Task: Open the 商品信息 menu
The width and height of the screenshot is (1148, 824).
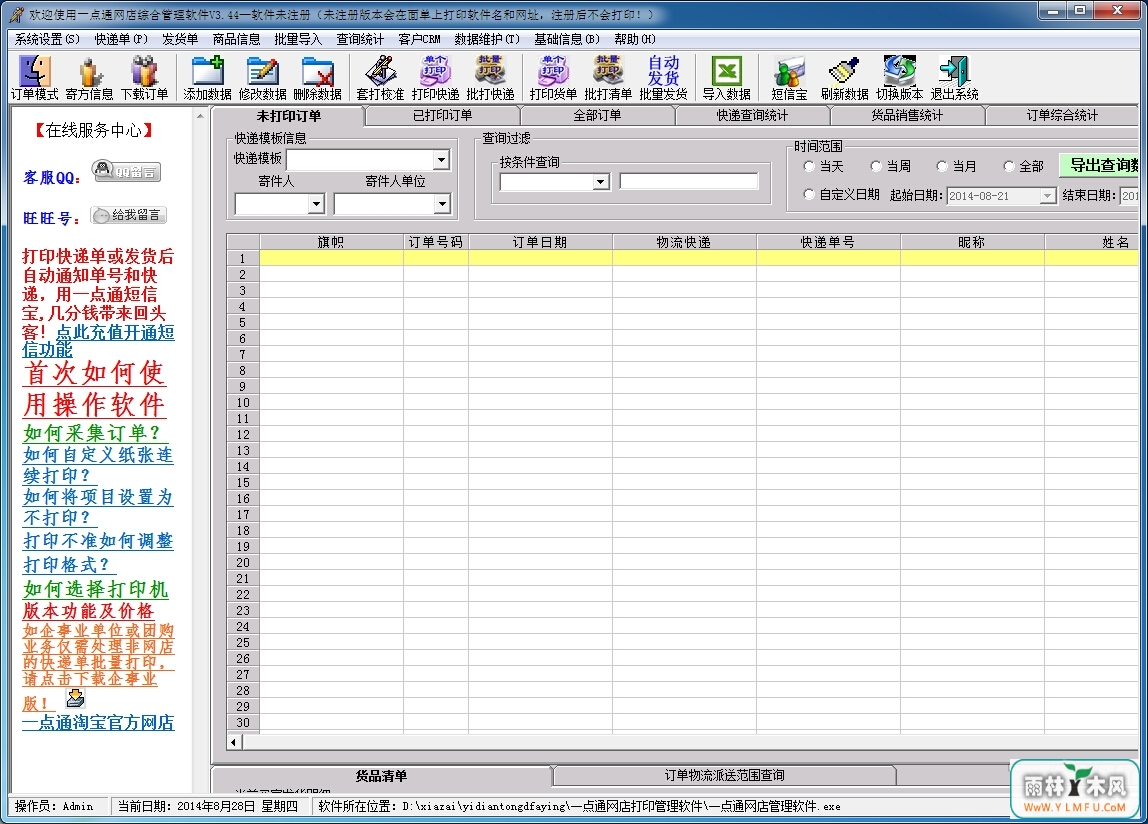Action: [x=236, y=39]
